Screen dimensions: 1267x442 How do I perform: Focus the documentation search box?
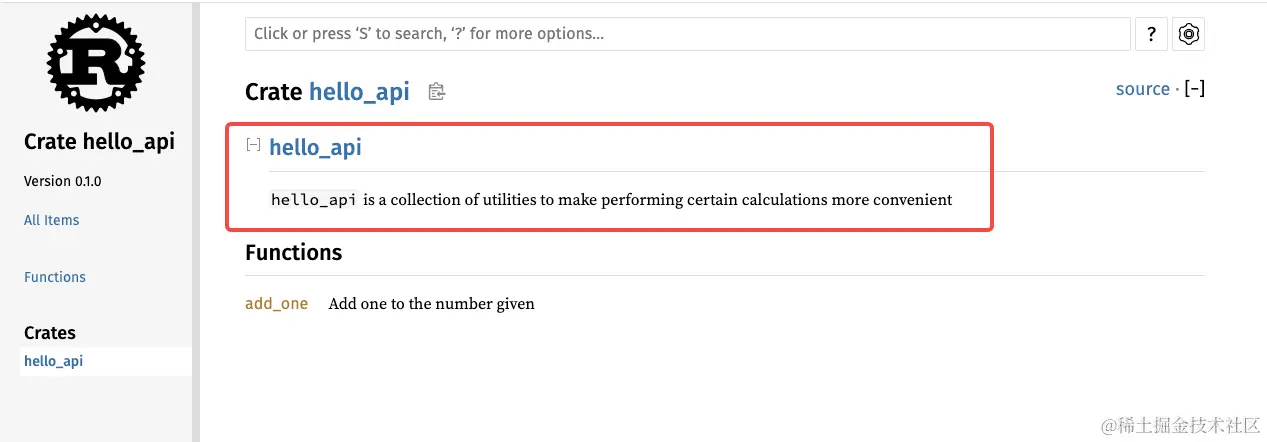tap(687, 34)
